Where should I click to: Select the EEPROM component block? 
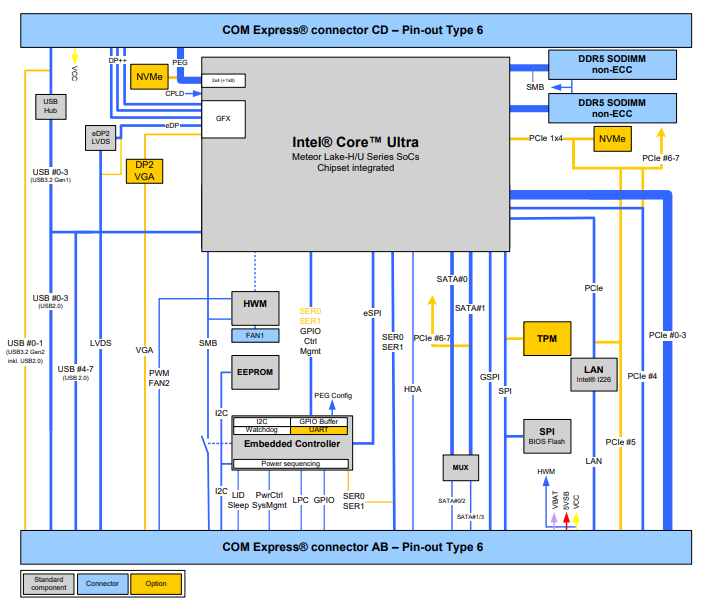coord(255,372)
